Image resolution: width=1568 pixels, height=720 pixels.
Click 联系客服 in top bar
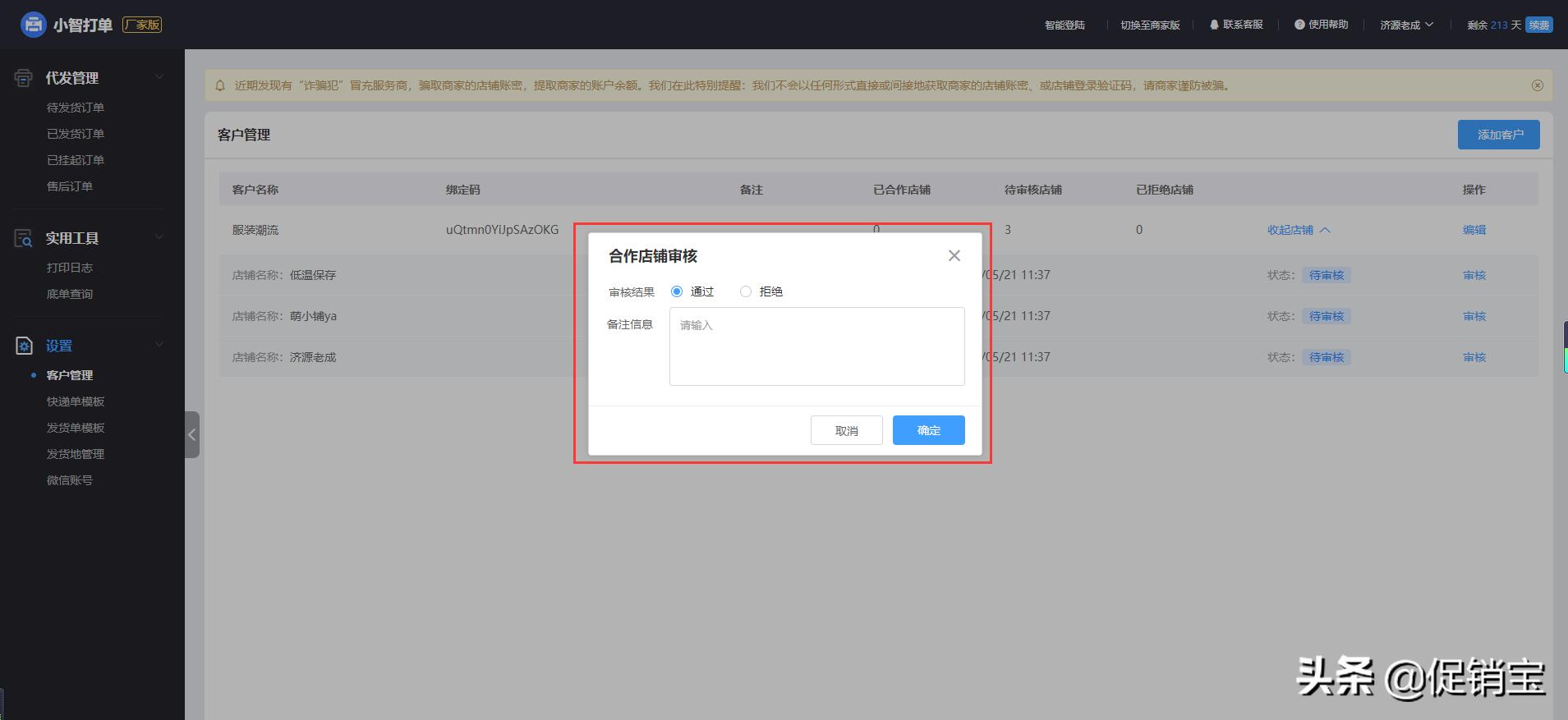click(1243, 25)
